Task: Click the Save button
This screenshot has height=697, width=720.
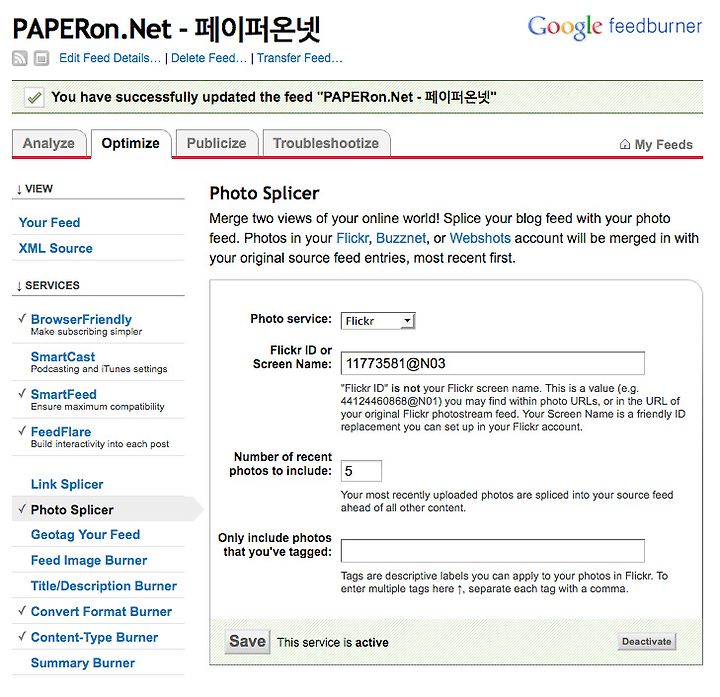Action: tap(248, 641)
